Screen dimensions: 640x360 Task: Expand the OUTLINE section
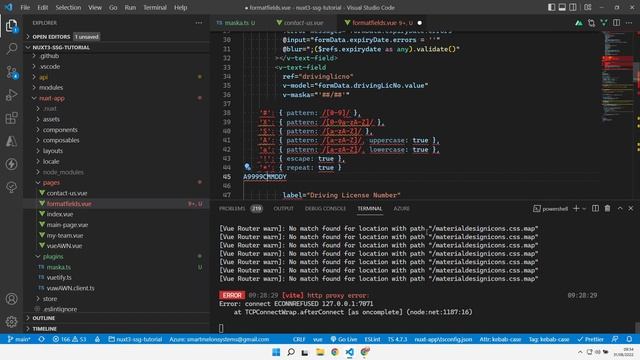pos(44,318)
